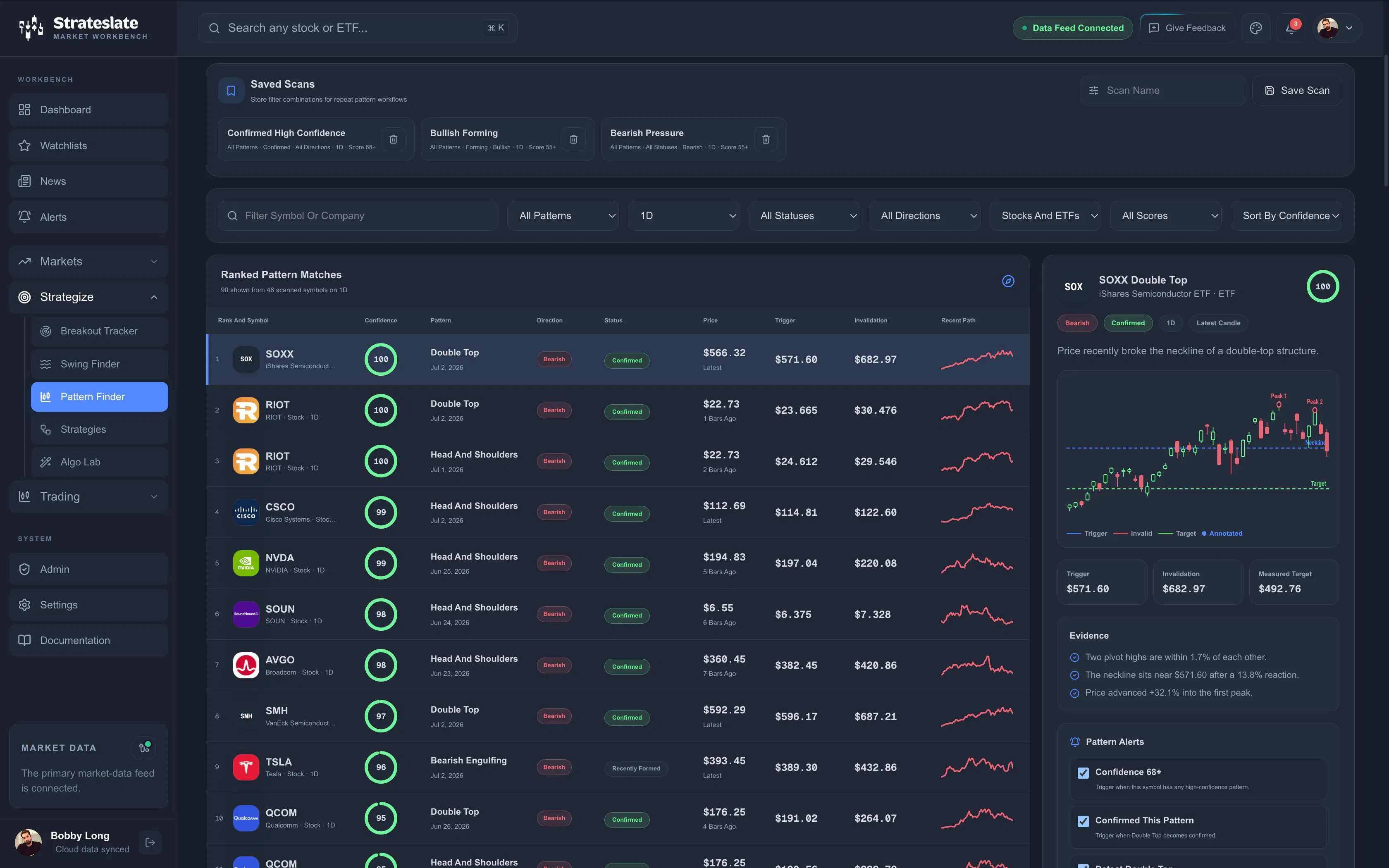Click the market data status icon
Screen dimensions: 1389x868
(144, 747)
